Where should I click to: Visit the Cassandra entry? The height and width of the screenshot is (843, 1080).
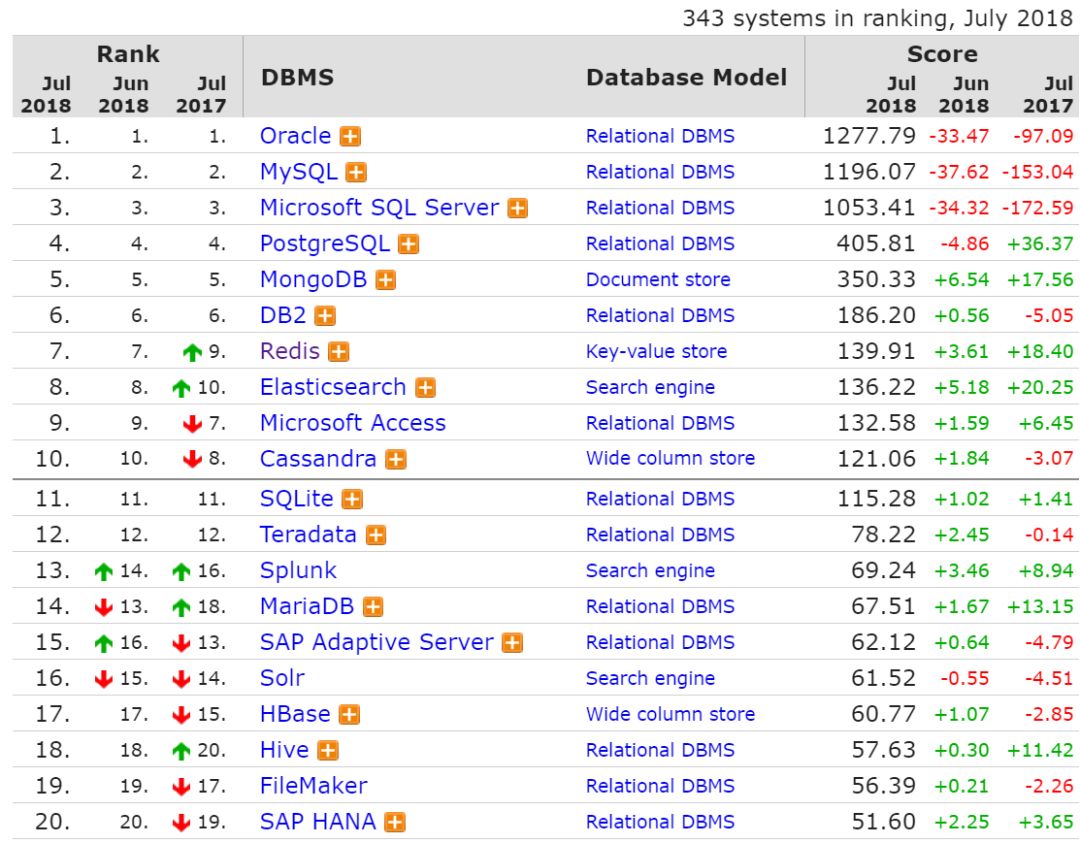pyautogui.click(x=318, y=459)
